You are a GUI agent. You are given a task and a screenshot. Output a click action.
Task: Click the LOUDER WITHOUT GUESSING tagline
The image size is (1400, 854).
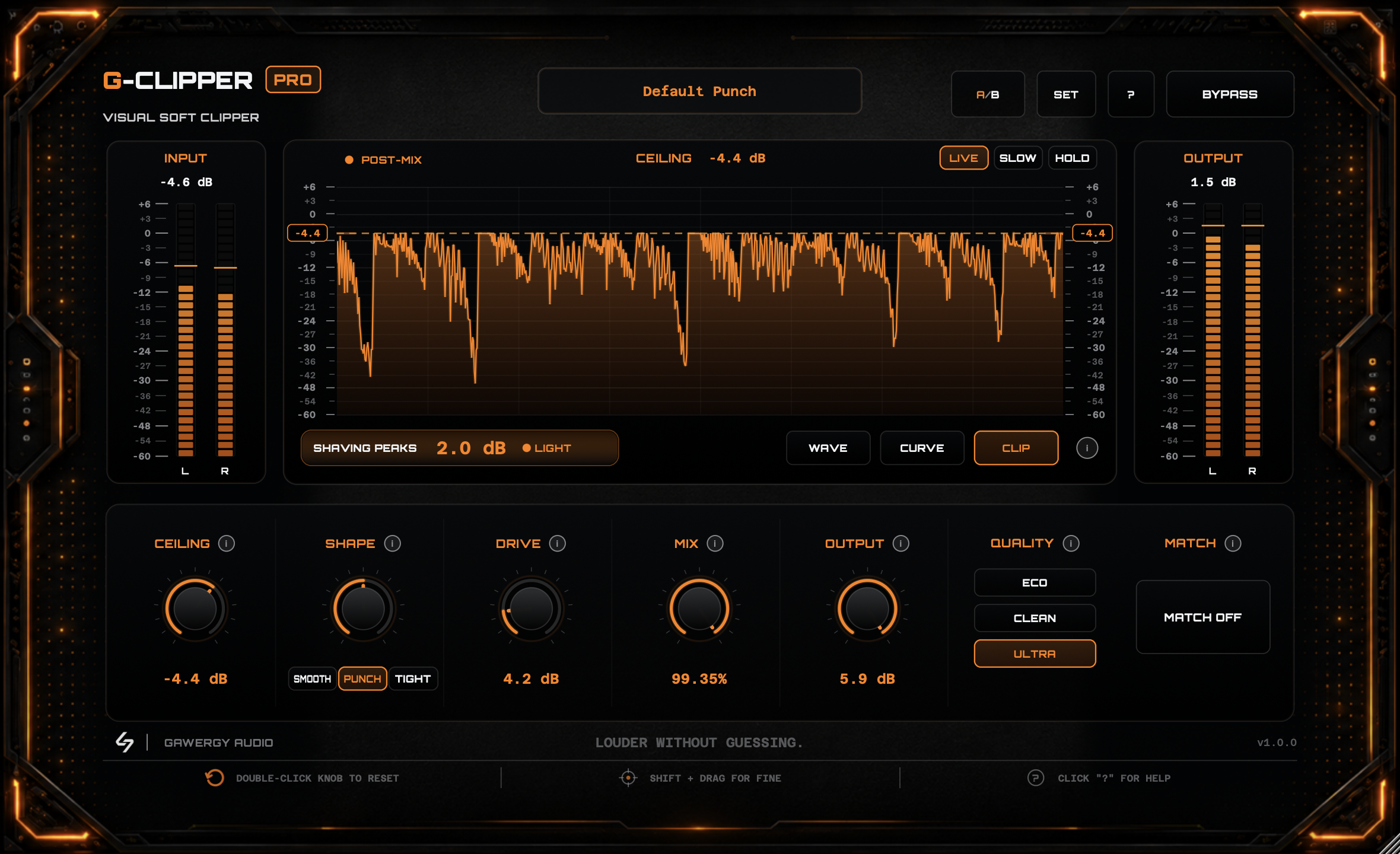click(699, 743)
